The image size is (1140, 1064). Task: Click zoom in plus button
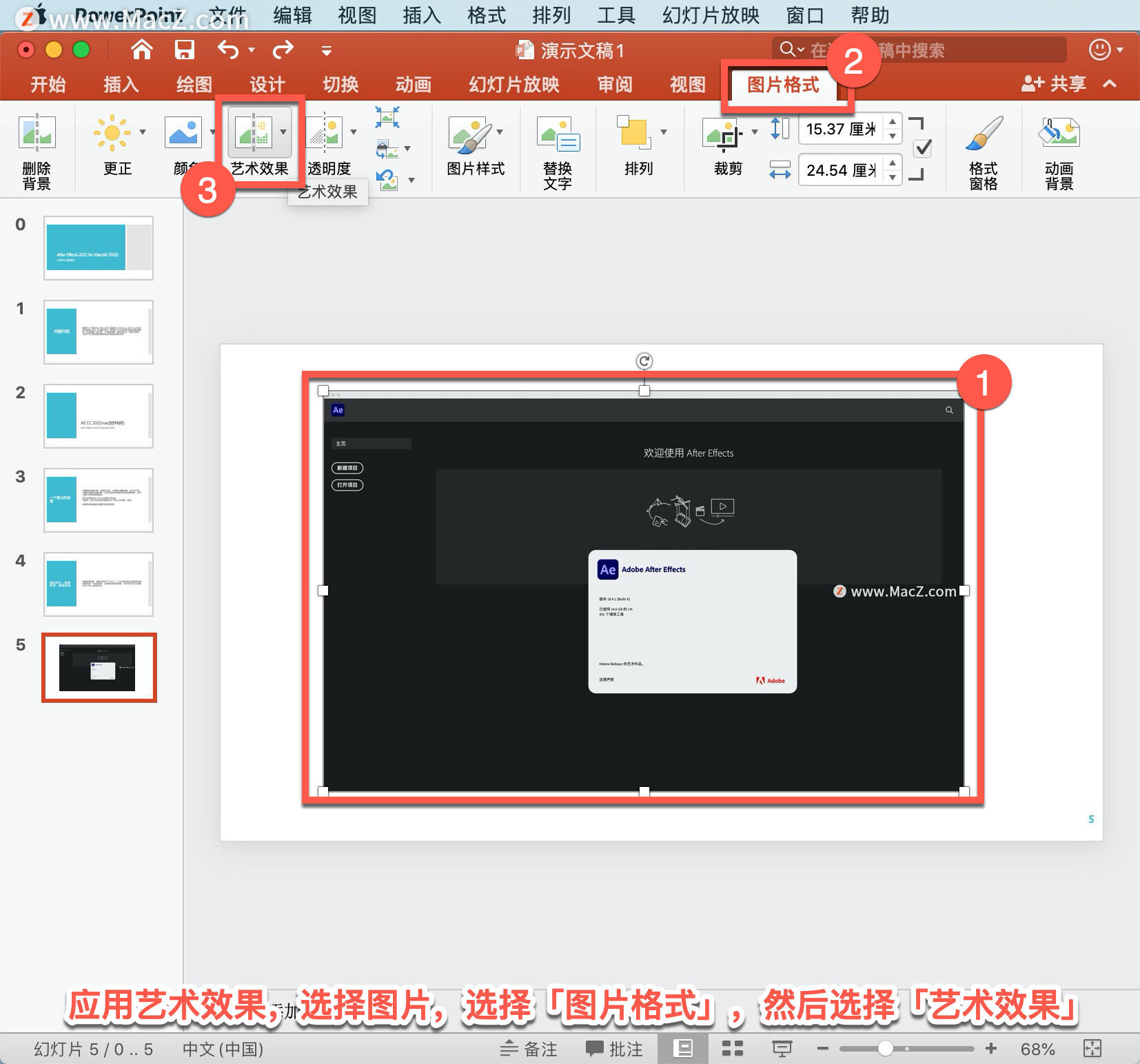(991, 1049)
